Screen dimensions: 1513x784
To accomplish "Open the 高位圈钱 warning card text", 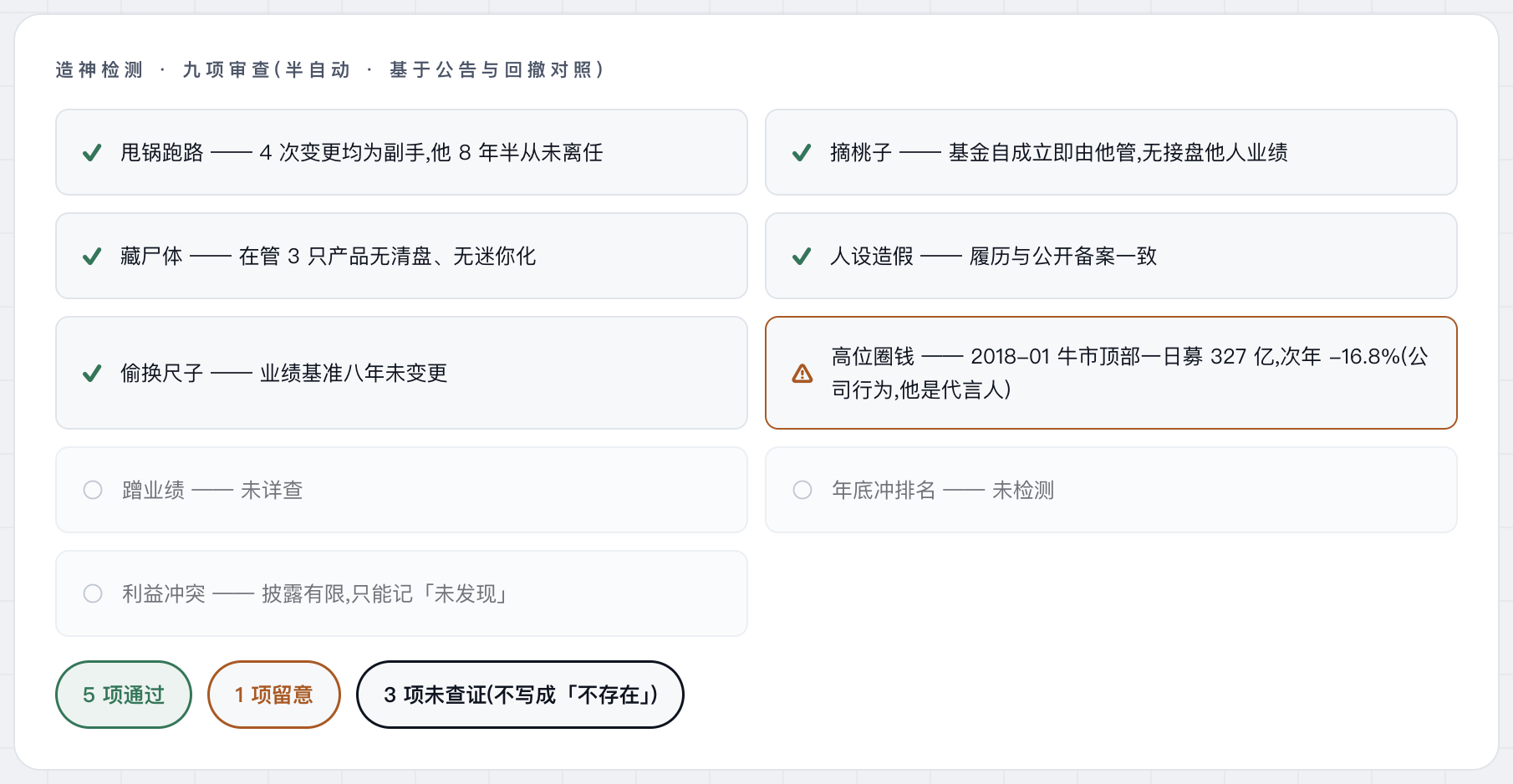I will point(1129,373).
